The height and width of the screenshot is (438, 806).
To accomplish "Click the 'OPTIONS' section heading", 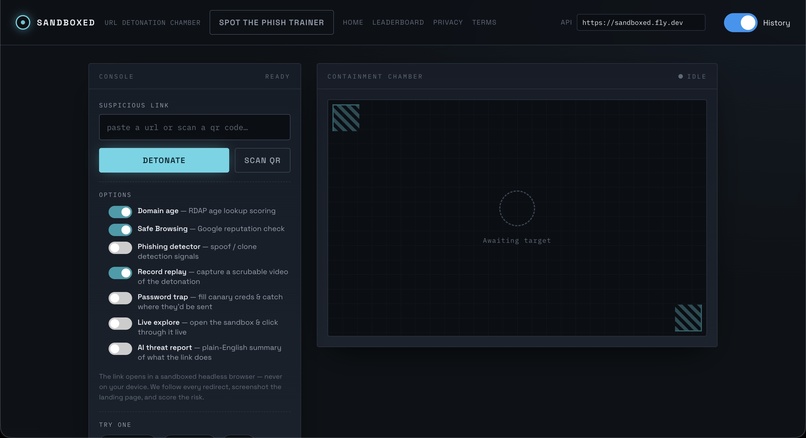I will 115,195.
